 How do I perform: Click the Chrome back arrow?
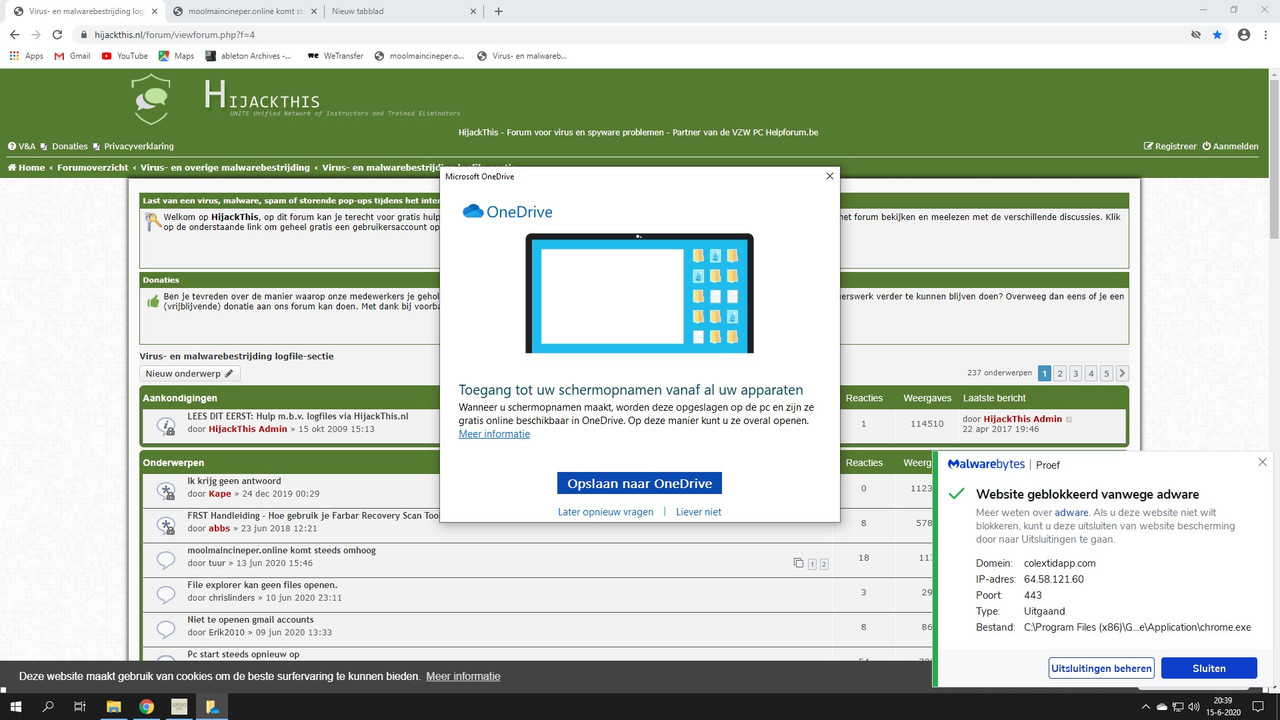(x=14, y=34)
